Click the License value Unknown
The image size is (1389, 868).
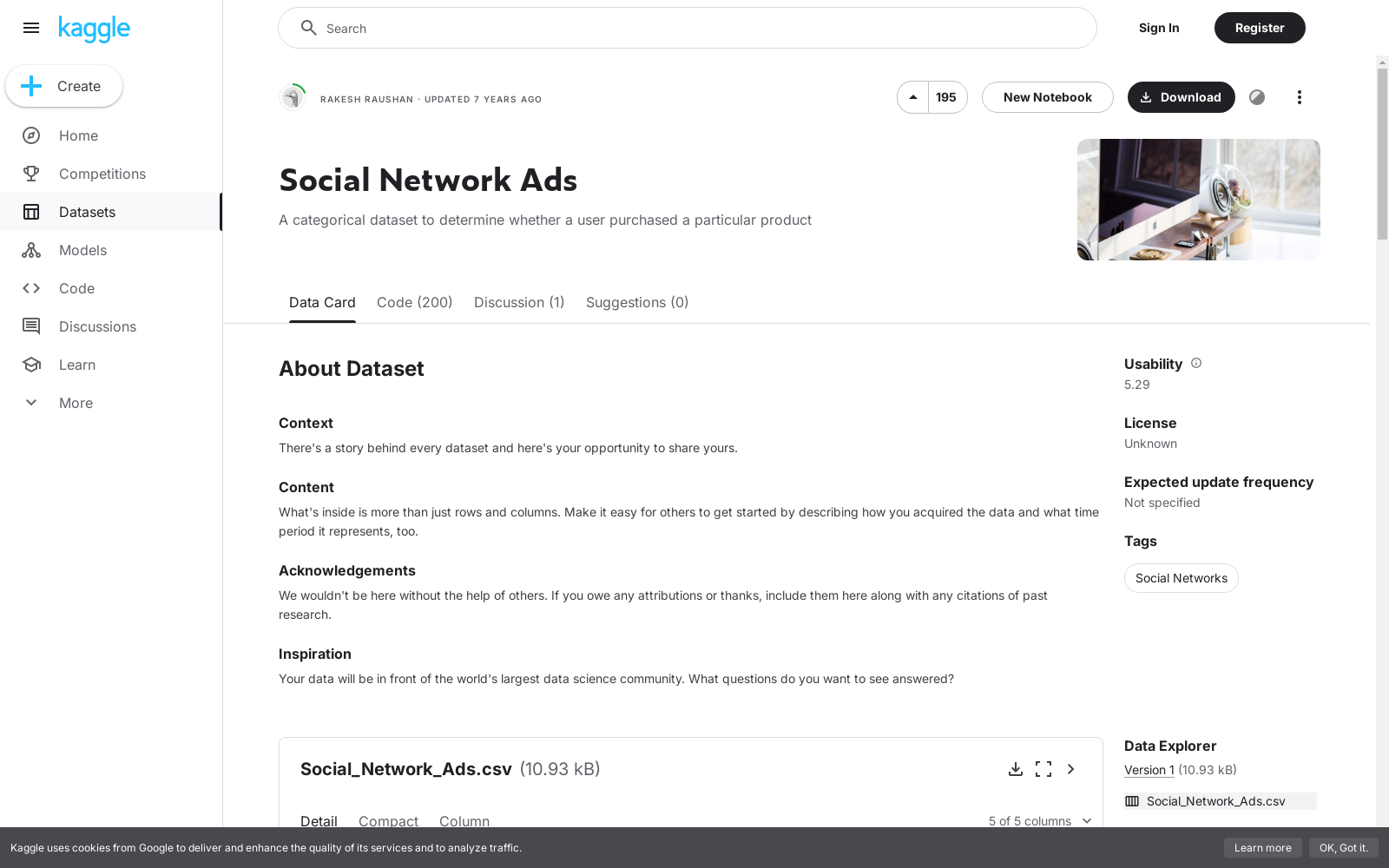1150,444
